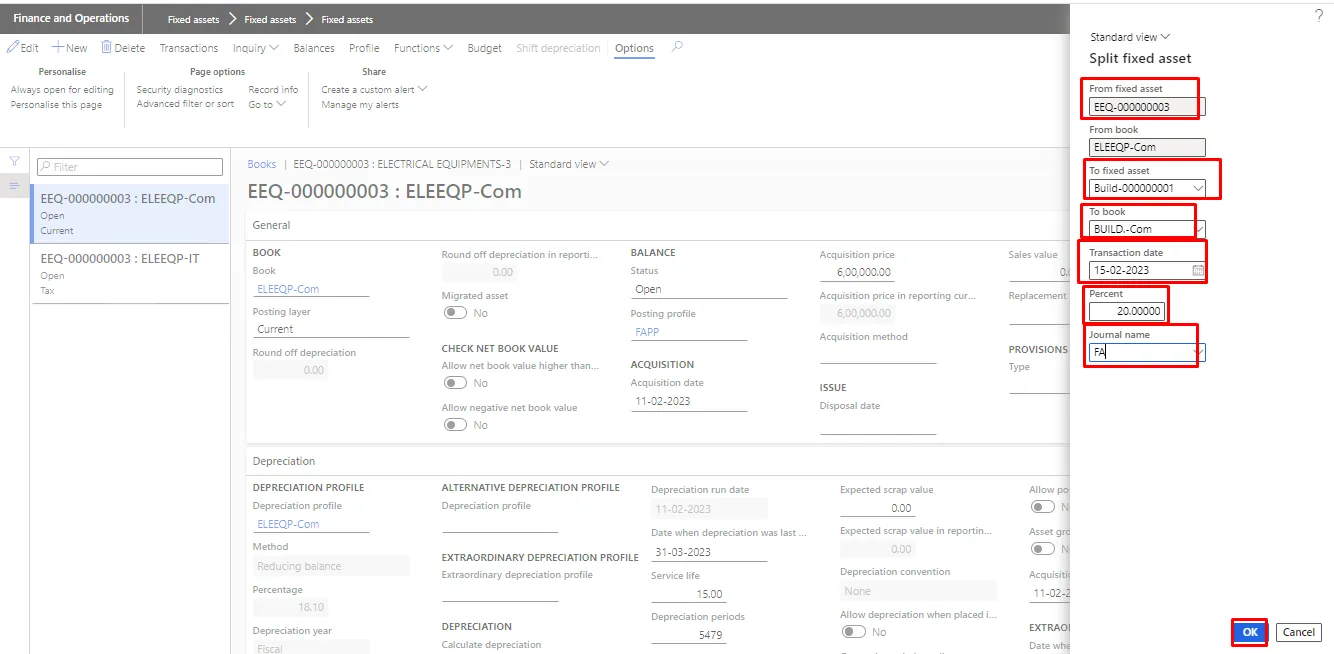Click OK in Split fixed asset pane
Screen dimensions: 1334x654
point(1250,632)
